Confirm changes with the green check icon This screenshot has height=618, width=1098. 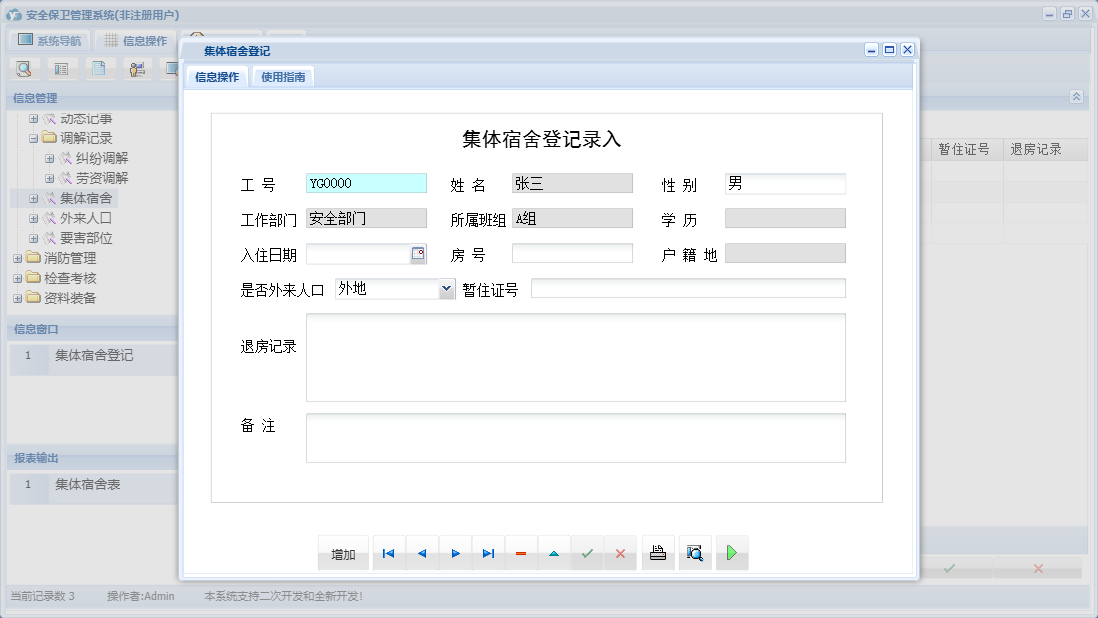coord(587,551)
